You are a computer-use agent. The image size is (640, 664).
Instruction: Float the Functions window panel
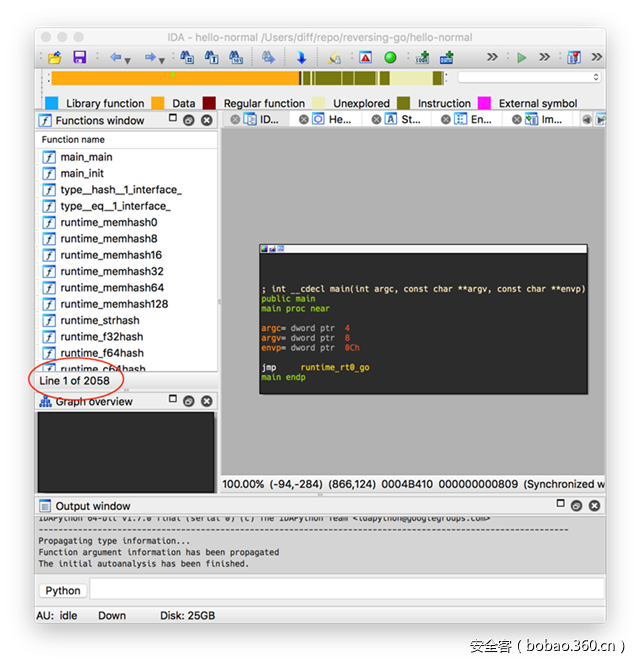pyautogui.click(x=188, y=120)
